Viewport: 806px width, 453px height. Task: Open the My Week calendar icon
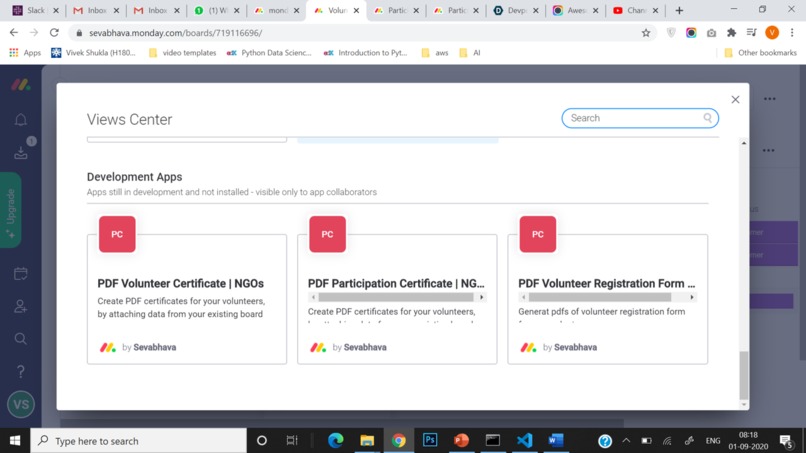coord(21,274)
